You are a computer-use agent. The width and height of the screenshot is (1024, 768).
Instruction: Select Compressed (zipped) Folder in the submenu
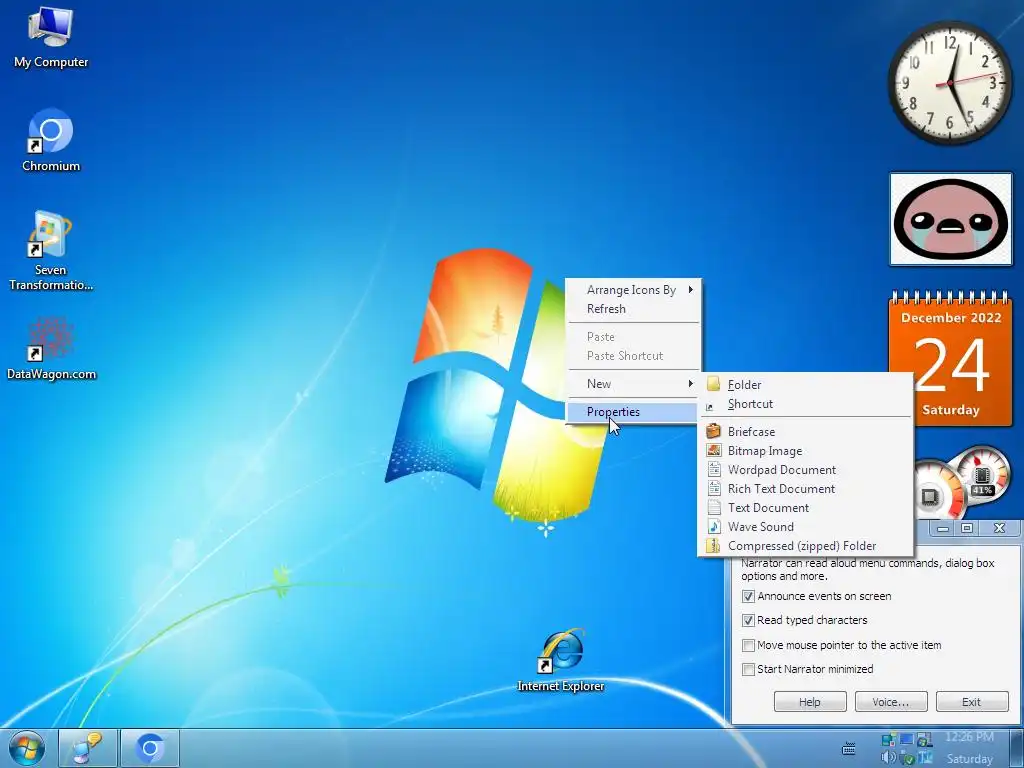coord(805,545)
